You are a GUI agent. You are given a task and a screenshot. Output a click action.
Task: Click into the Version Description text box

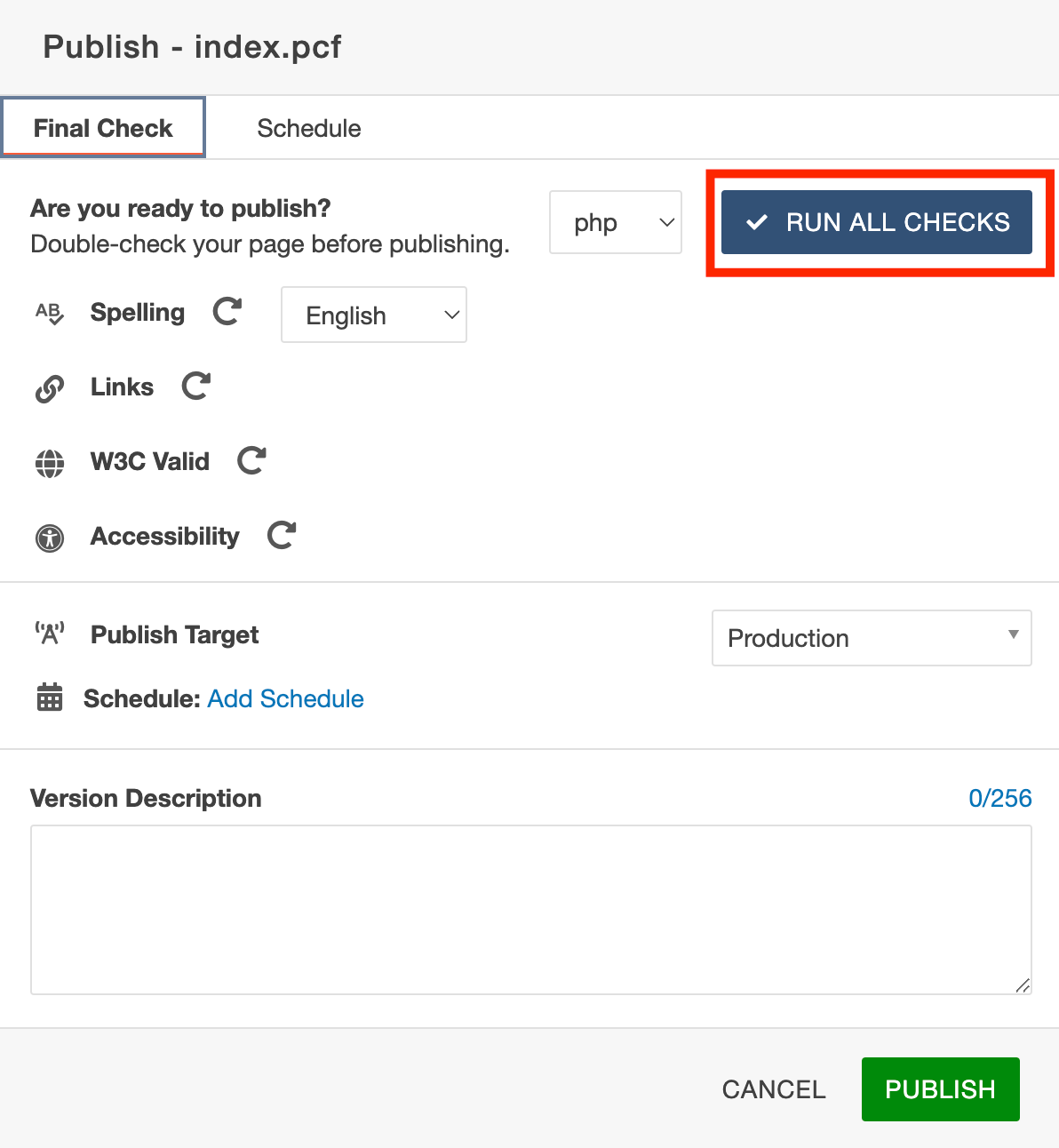530,909
